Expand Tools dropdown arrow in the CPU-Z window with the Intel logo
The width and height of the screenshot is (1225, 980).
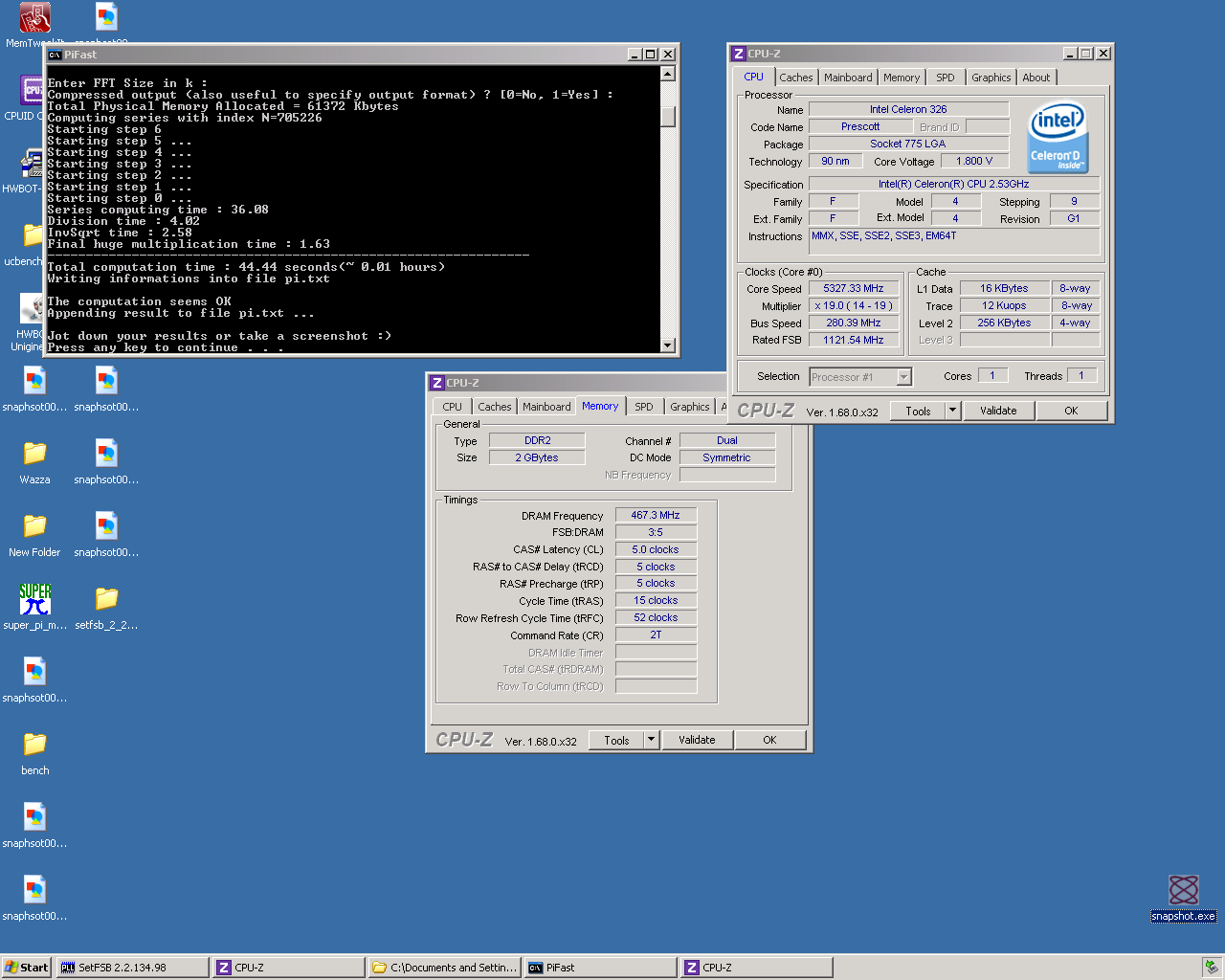point(952,411)
